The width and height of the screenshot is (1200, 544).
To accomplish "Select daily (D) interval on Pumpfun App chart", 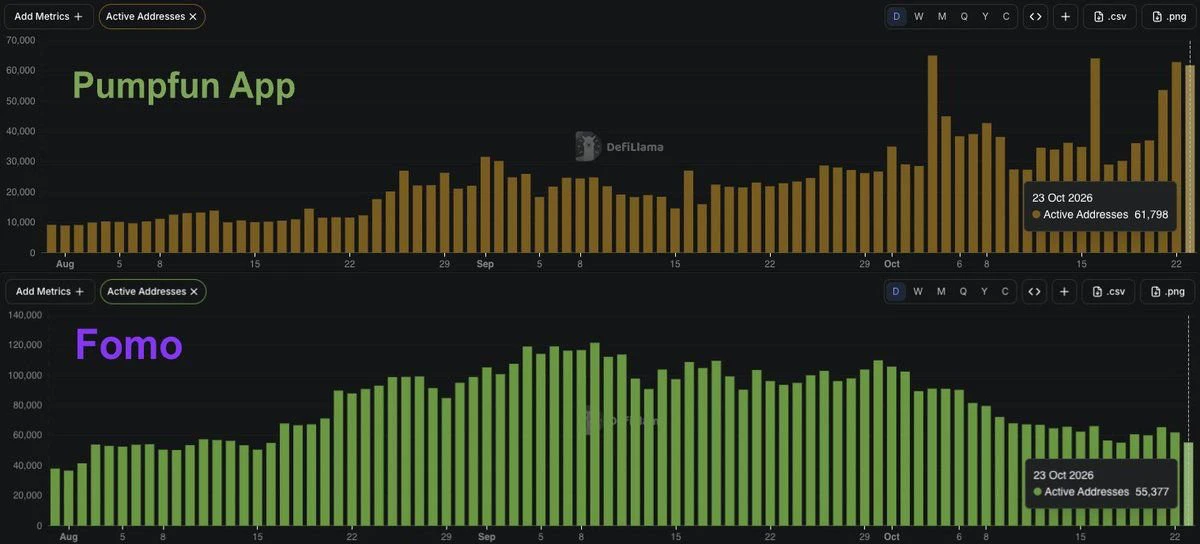I will tap(895, 16).
